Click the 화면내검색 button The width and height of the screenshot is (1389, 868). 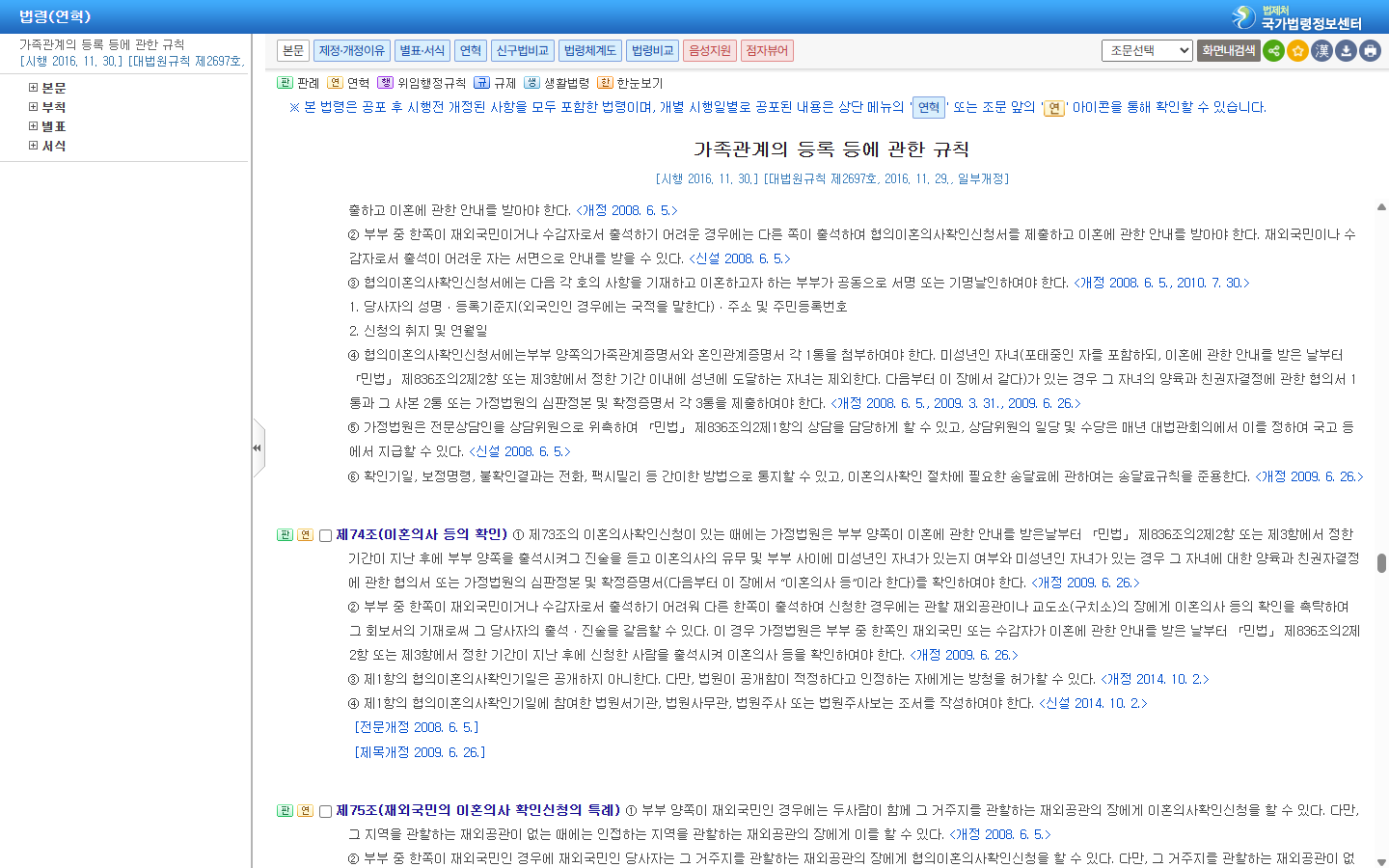(1229, 50)
